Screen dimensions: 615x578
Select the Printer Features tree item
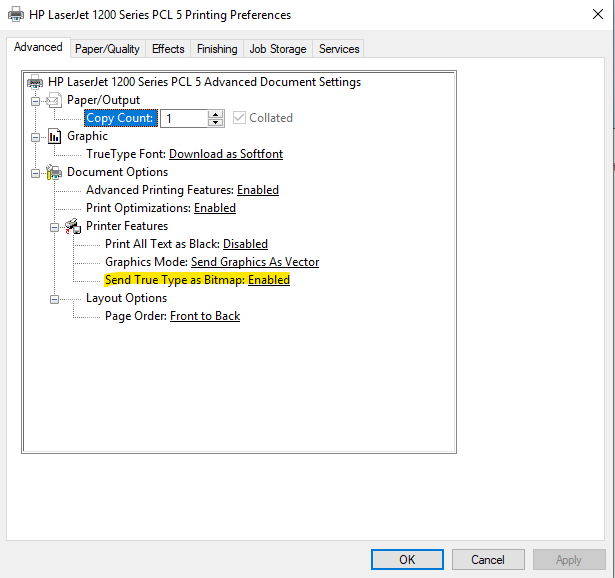pos(127,226)
